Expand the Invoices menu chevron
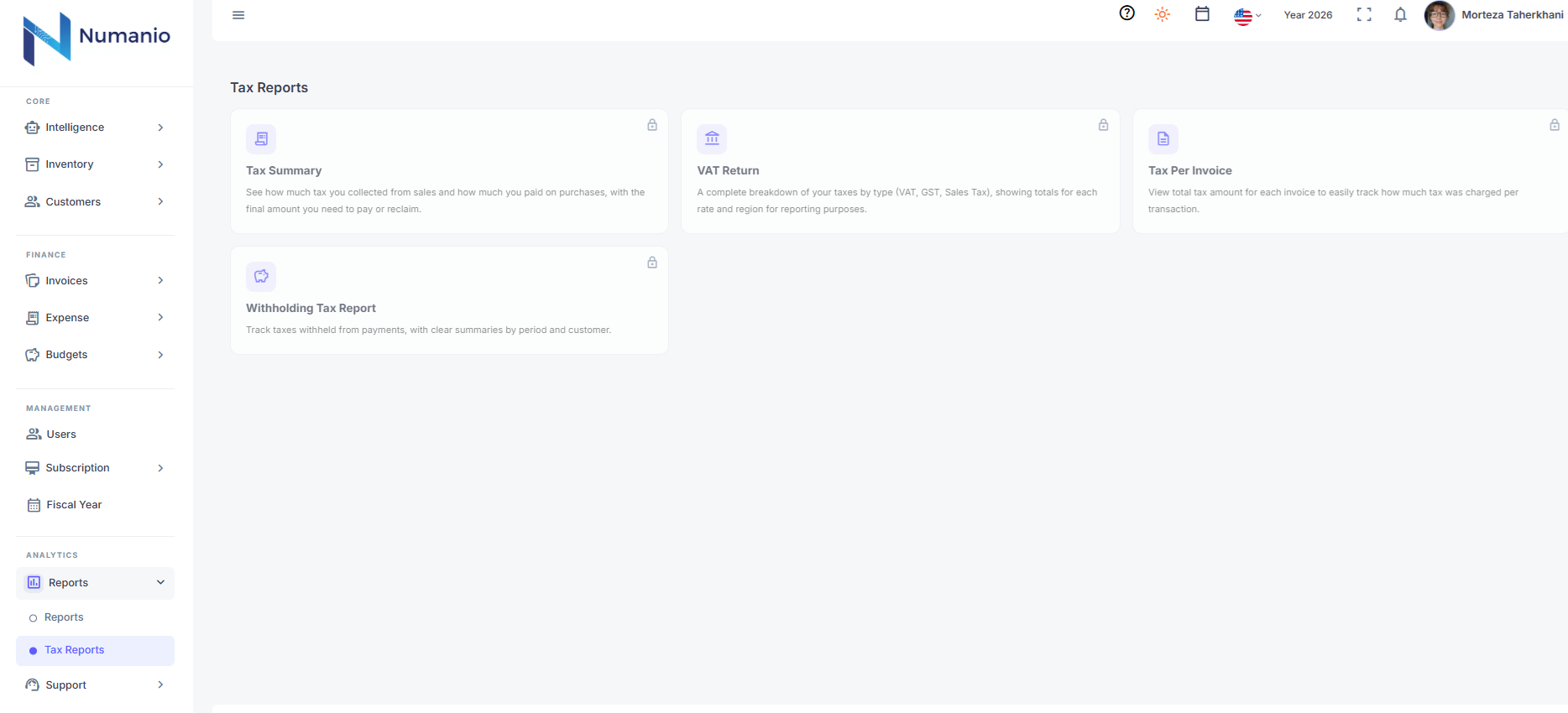 (x=160, y=280)
